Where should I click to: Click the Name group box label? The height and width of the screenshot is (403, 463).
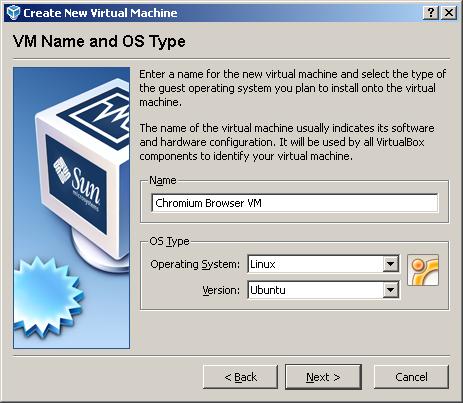click(163, 180)
